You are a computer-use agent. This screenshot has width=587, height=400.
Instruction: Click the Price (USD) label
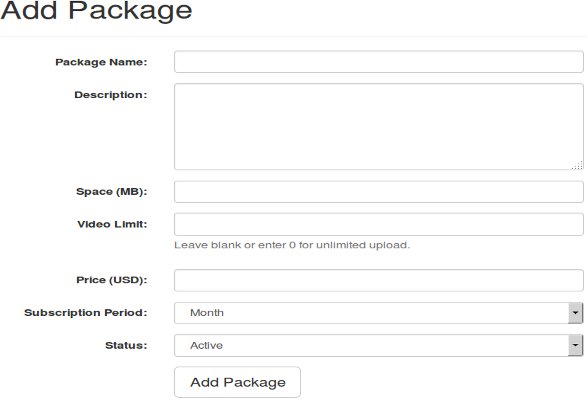coord(112,280)
